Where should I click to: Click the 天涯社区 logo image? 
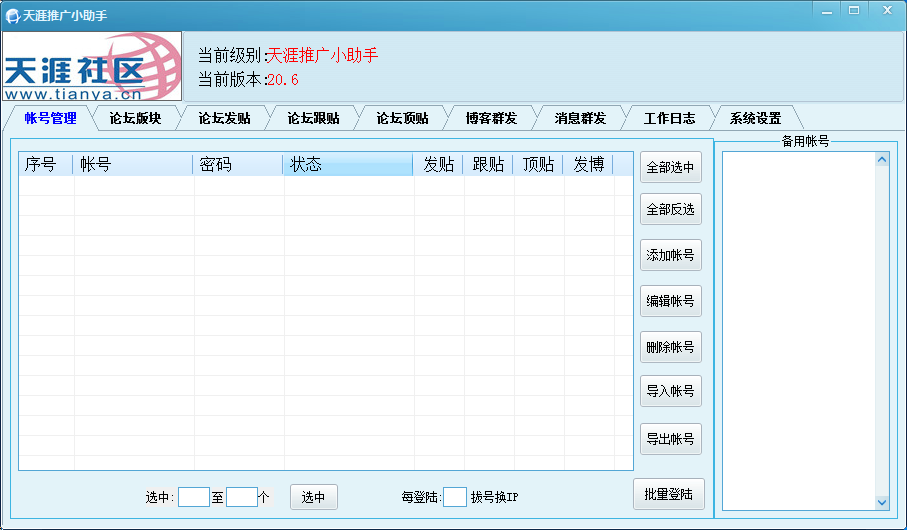pyautogui.click(x=92, y=66)
